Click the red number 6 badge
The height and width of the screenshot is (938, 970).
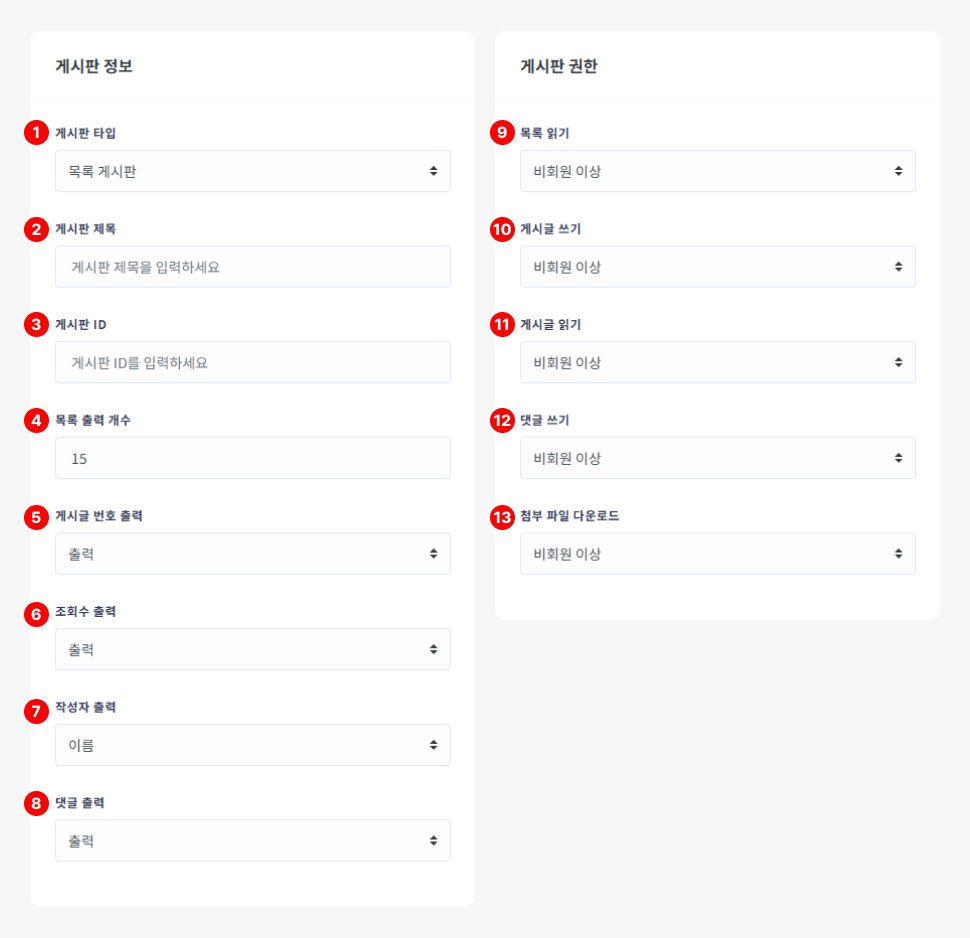tap(37, 612)
